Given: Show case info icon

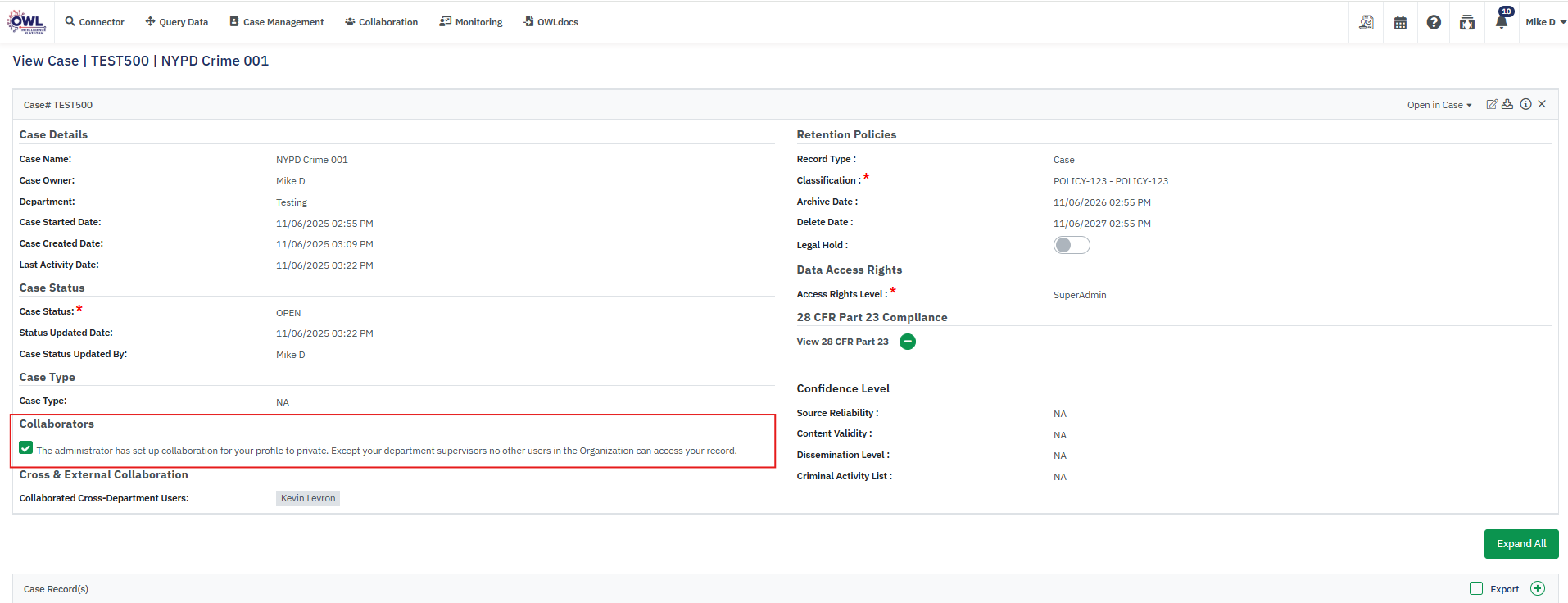Looking at the screenshot, I should (1525, 104).
